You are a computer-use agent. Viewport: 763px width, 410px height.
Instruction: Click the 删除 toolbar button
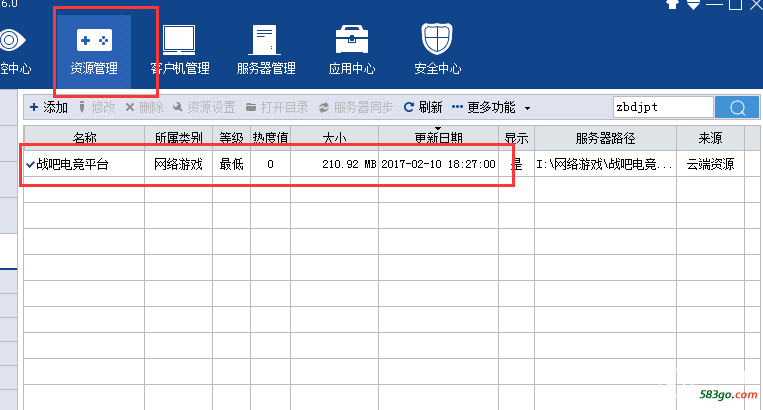coord(145,107)
